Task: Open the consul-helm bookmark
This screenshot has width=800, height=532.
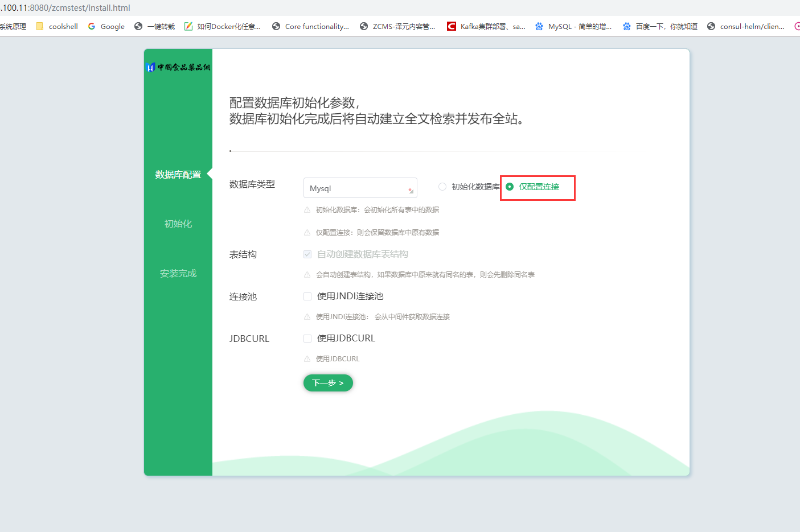Action: pyautogui.click(x=746, y=27)
